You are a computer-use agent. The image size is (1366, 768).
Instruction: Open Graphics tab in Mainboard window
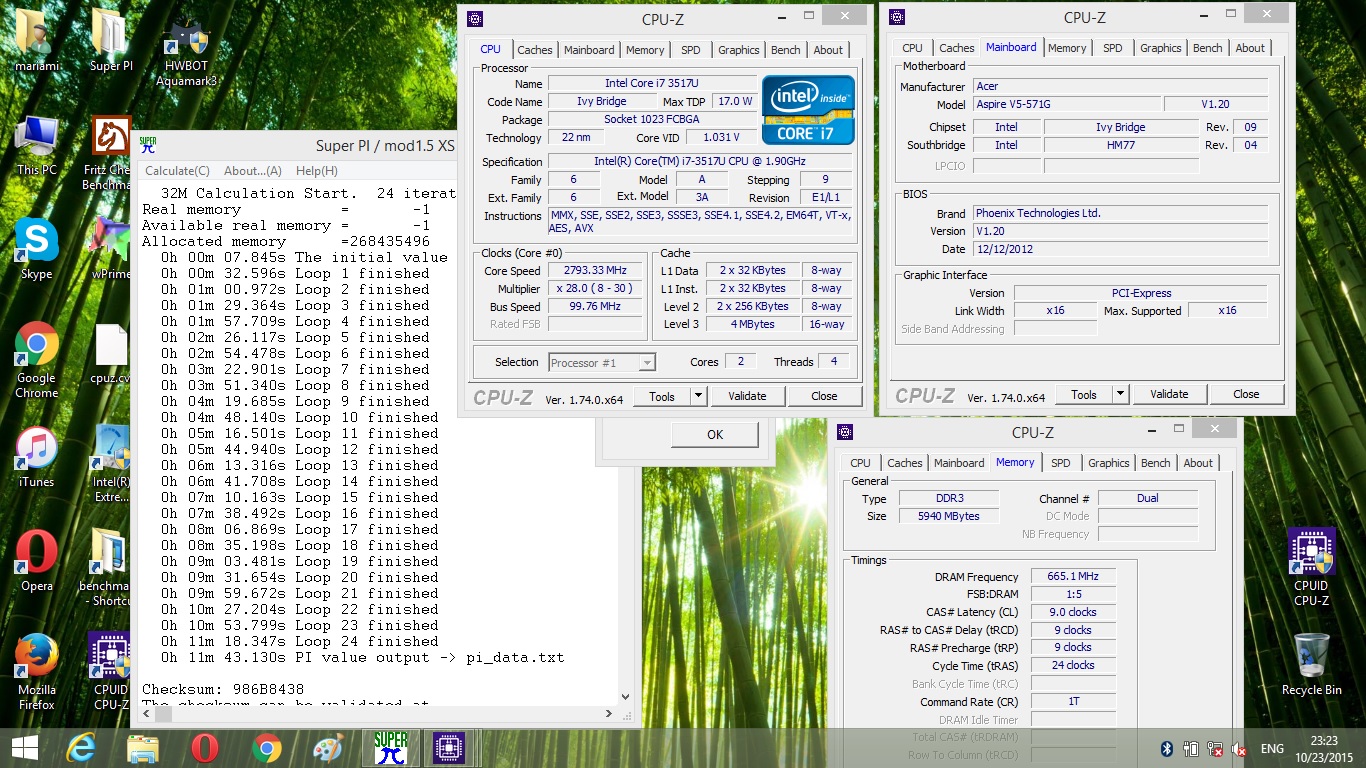point(1161,48)
